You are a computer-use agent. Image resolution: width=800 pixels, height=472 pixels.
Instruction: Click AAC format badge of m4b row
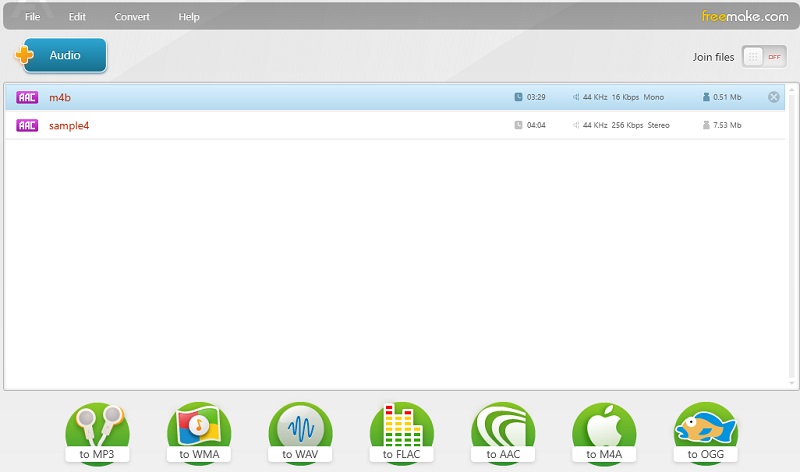27,97
